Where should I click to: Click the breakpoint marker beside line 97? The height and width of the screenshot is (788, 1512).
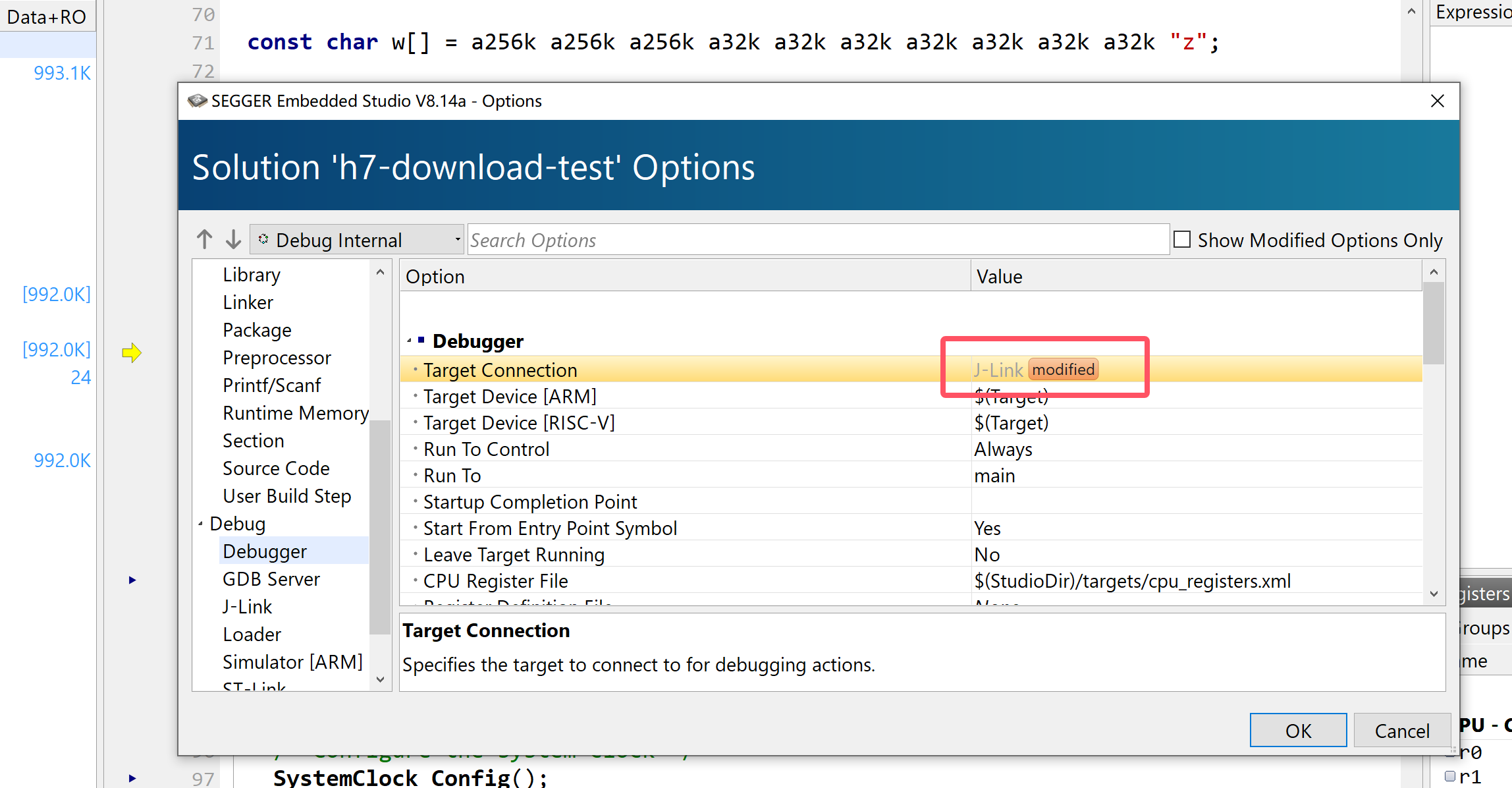pyautogui.click(x=132, y=778)
